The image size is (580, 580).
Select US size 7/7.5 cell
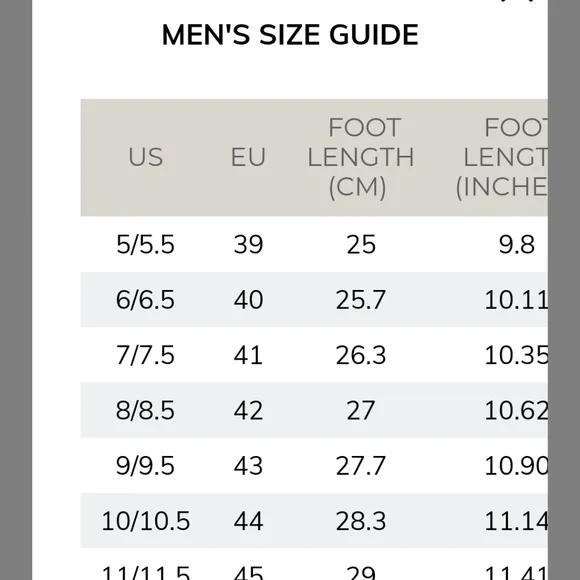tap(145, 355)
